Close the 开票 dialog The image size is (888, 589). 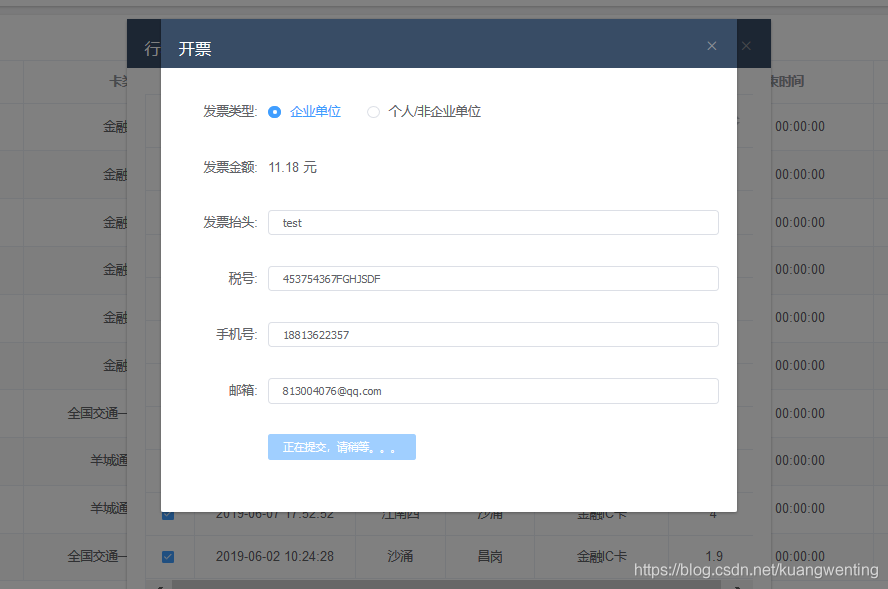click(712, 46)
